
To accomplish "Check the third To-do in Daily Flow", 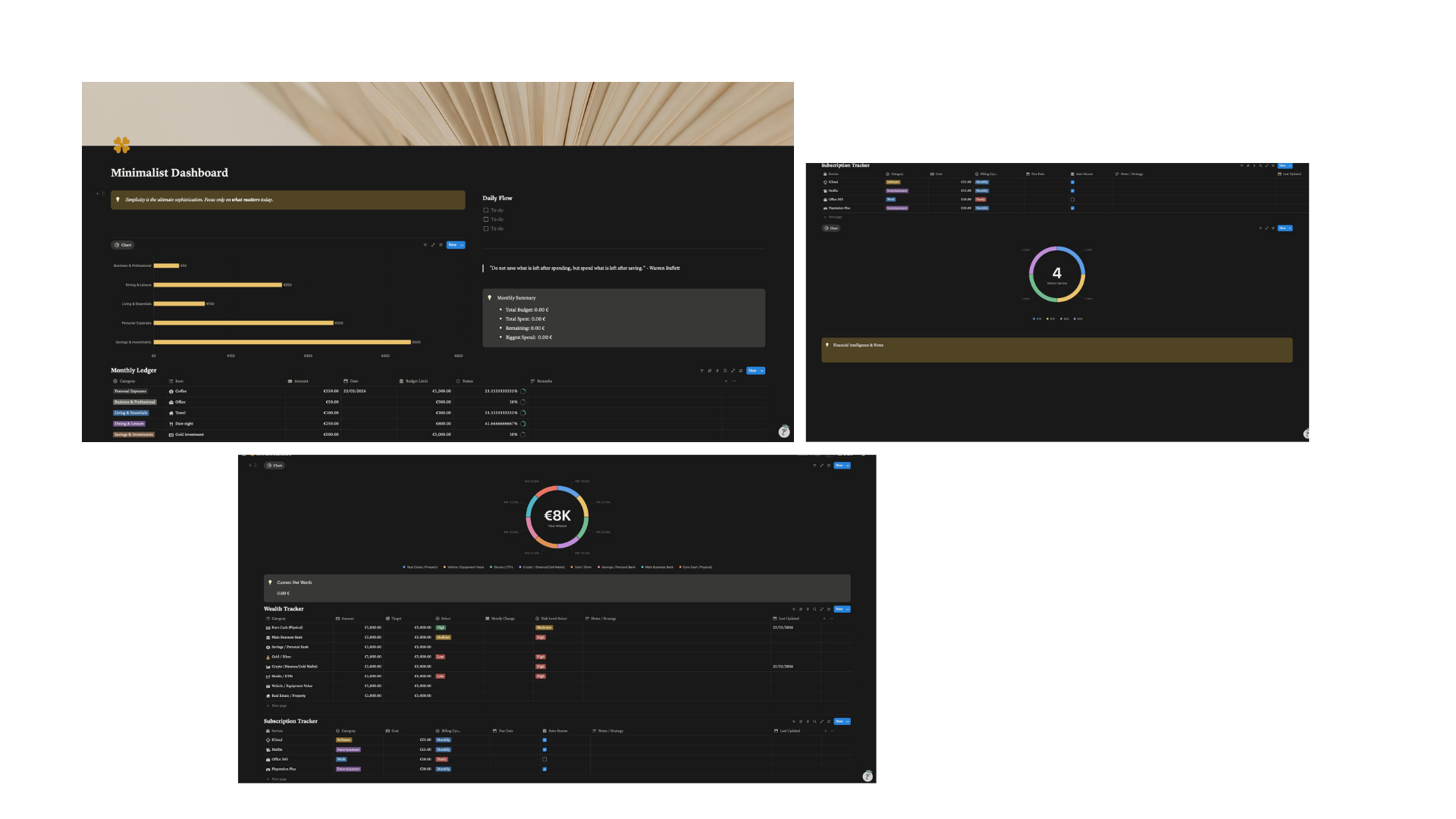I will click(x=486, y=228).
